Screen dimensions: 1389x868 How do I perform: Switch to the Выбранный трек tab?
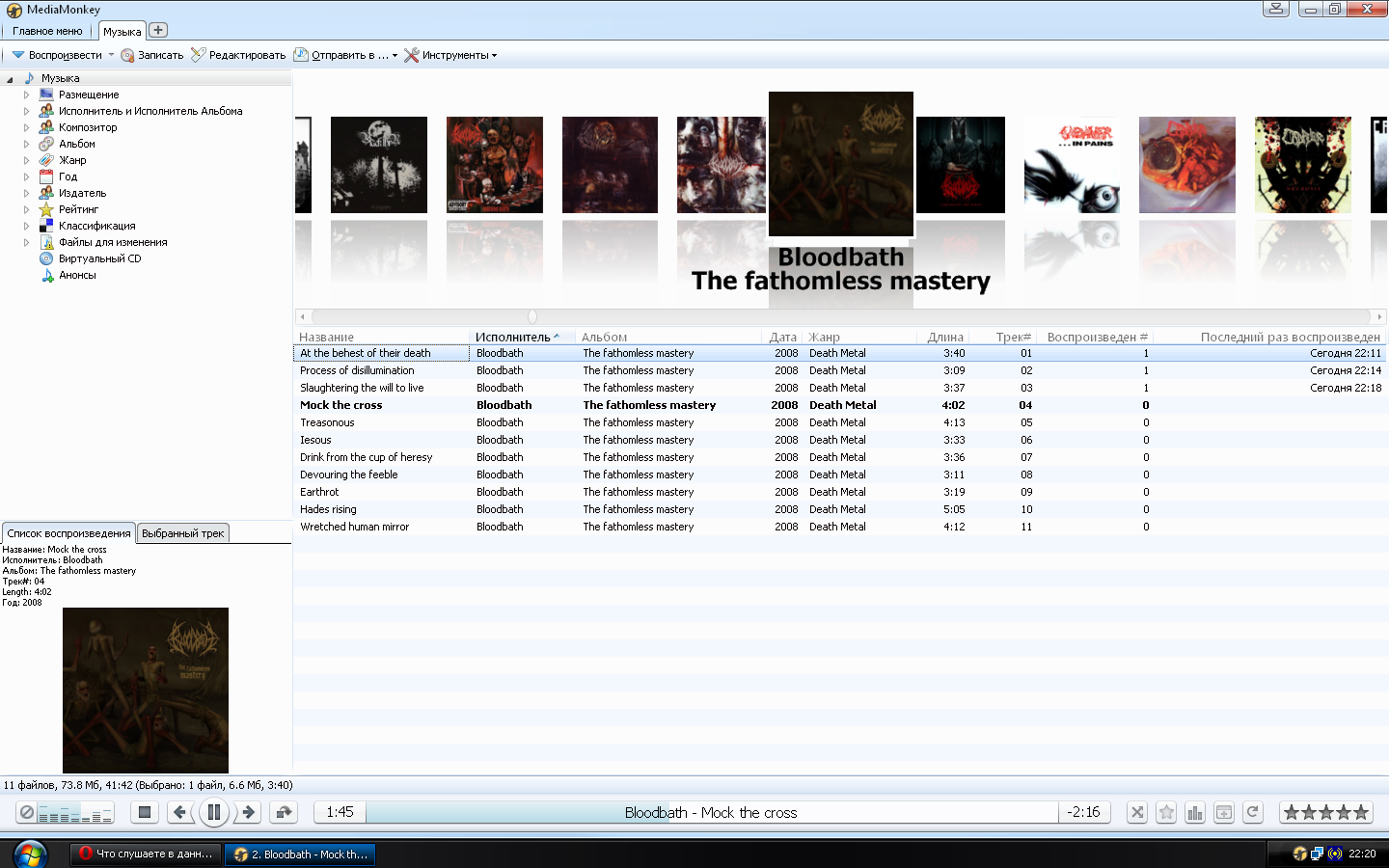pos(182,533)
